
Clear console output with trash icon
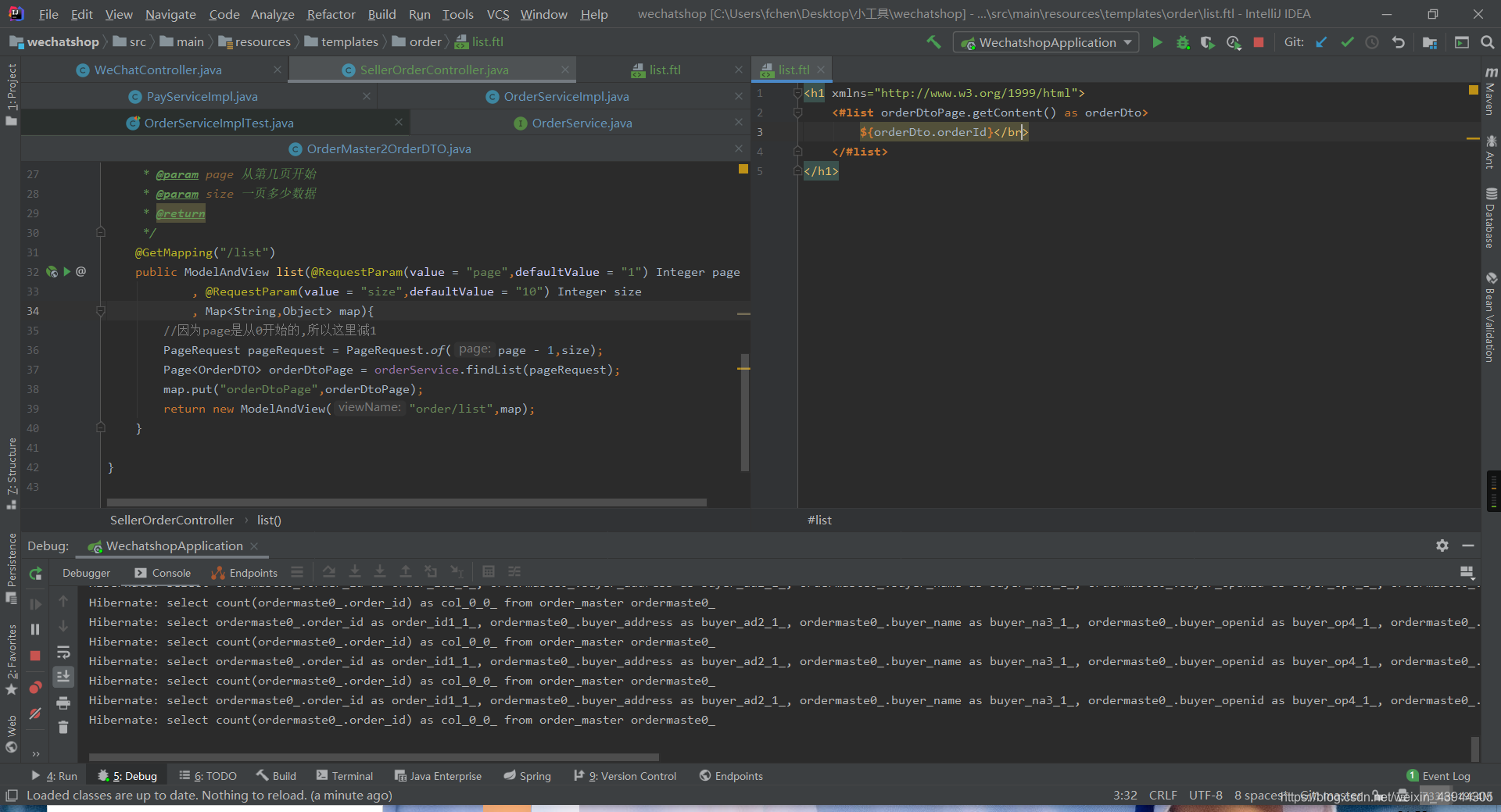point(63,728)
